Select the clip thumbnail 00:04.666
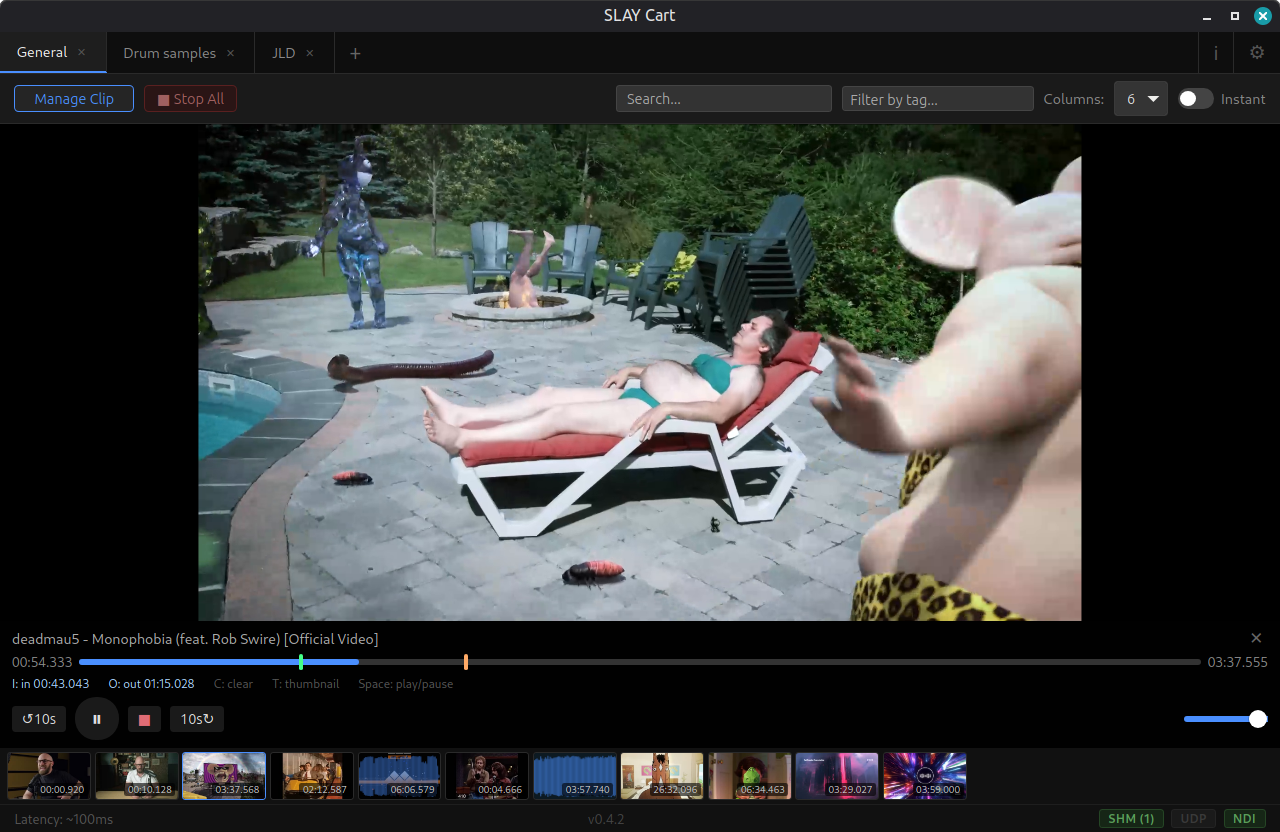Image resolution: width=1280 pixels, height=832 pixels. (487, 776)
